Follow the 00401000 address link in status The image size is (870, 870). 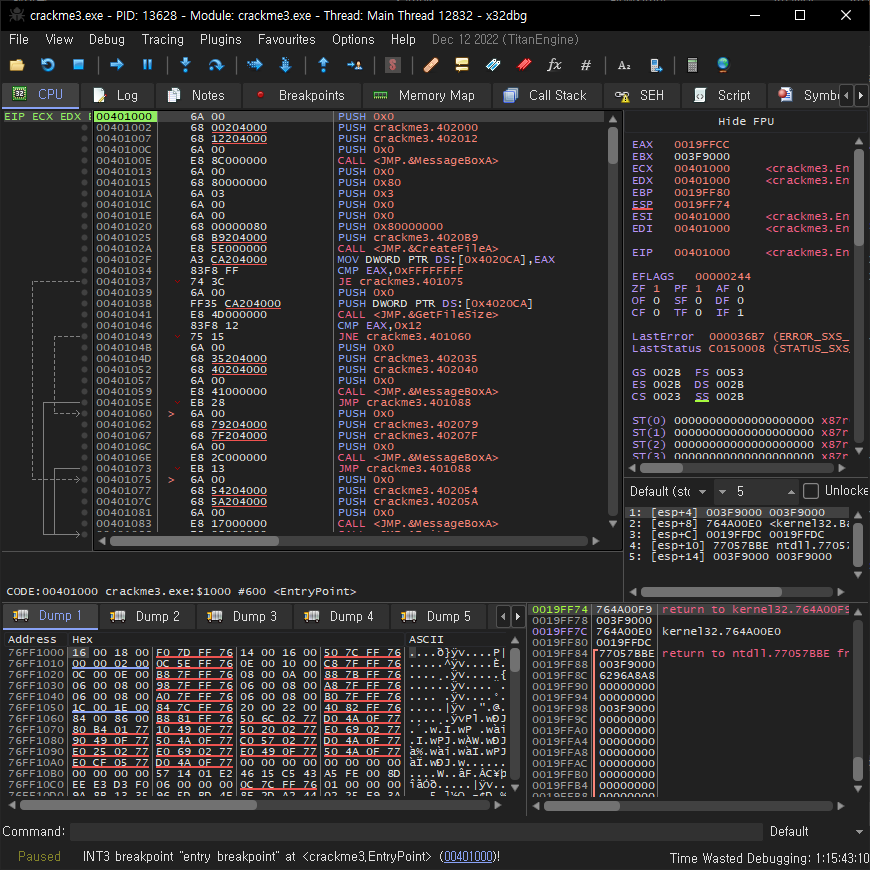[x=468, y=856]
